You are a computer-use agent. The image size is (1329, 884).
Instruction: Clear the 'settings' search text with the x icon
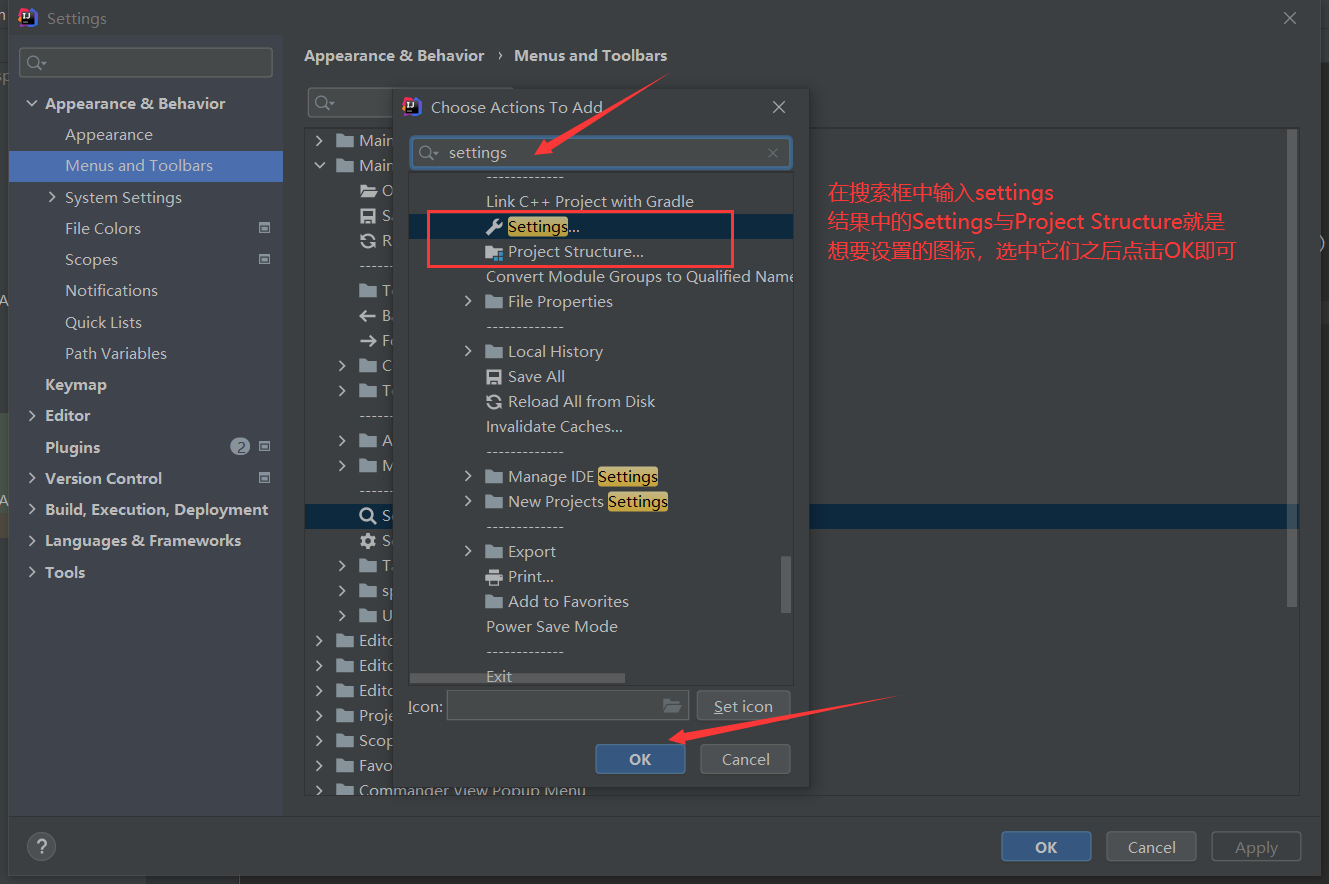point(773,153)
